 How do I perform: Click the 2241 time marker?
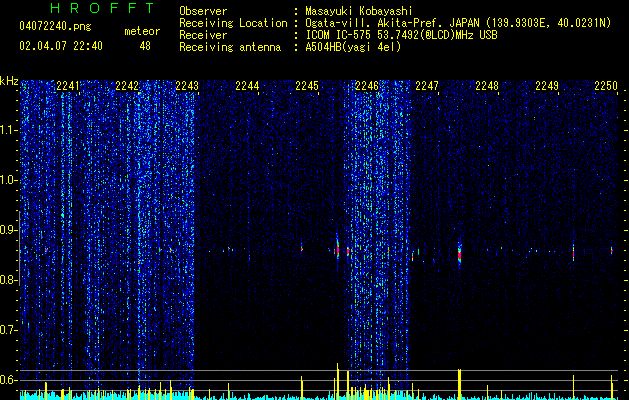68,86
